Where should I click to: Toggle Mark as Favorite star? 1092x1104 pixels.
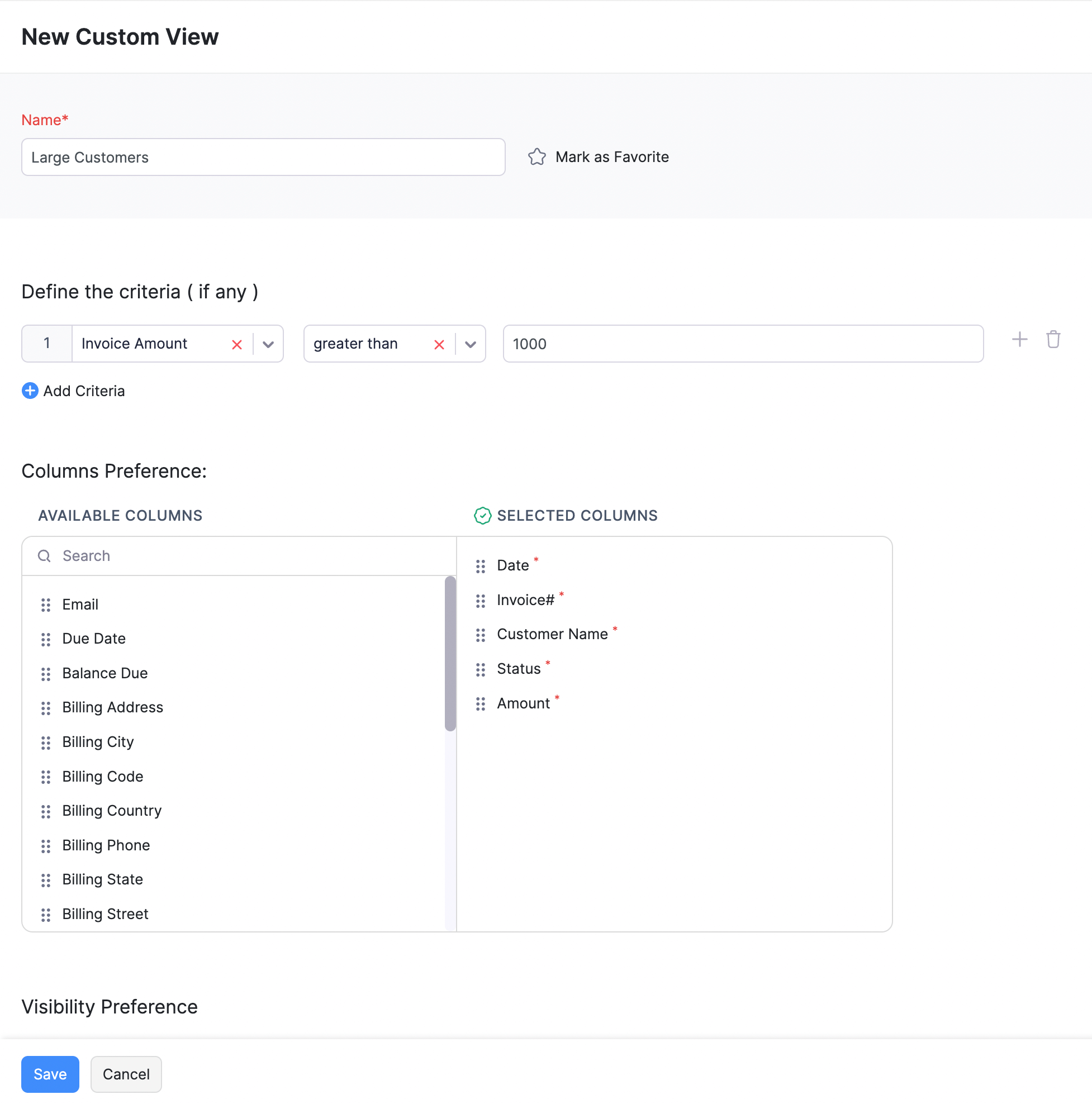coord(536,156)
